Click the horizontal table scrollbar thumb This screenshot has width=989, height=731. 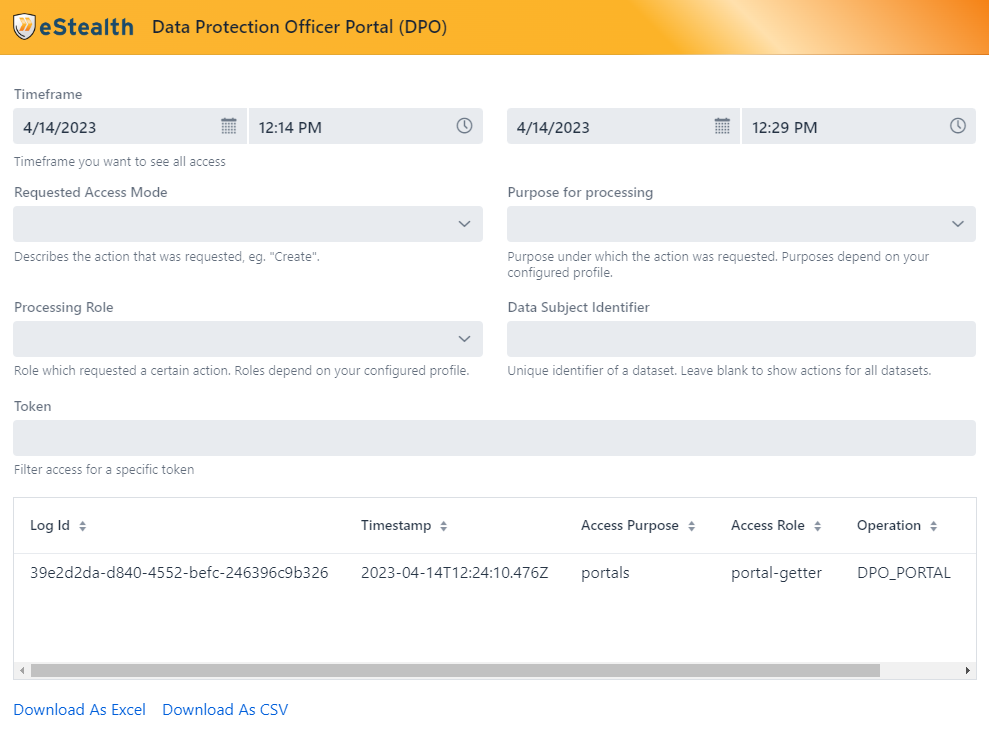coord(455,670)
